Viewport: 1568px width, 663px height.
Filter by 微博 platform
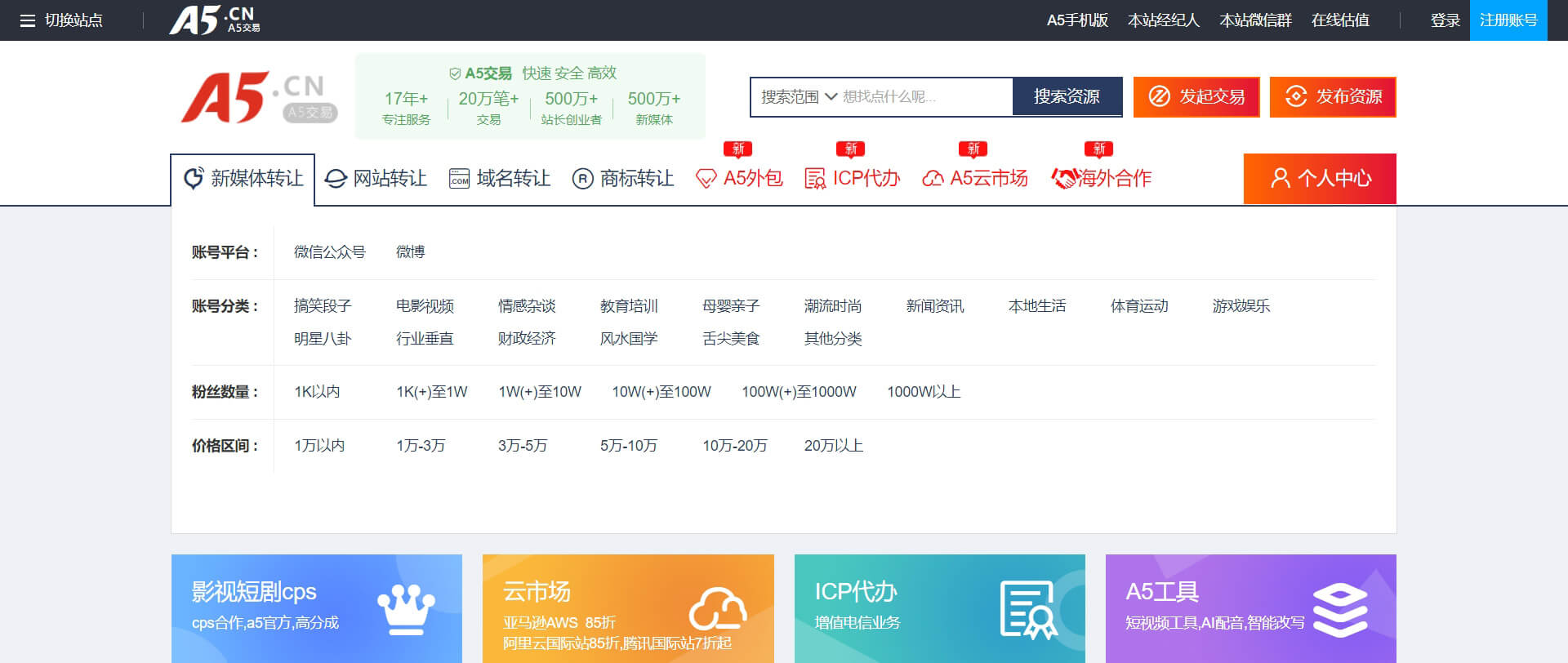point(411,252)
